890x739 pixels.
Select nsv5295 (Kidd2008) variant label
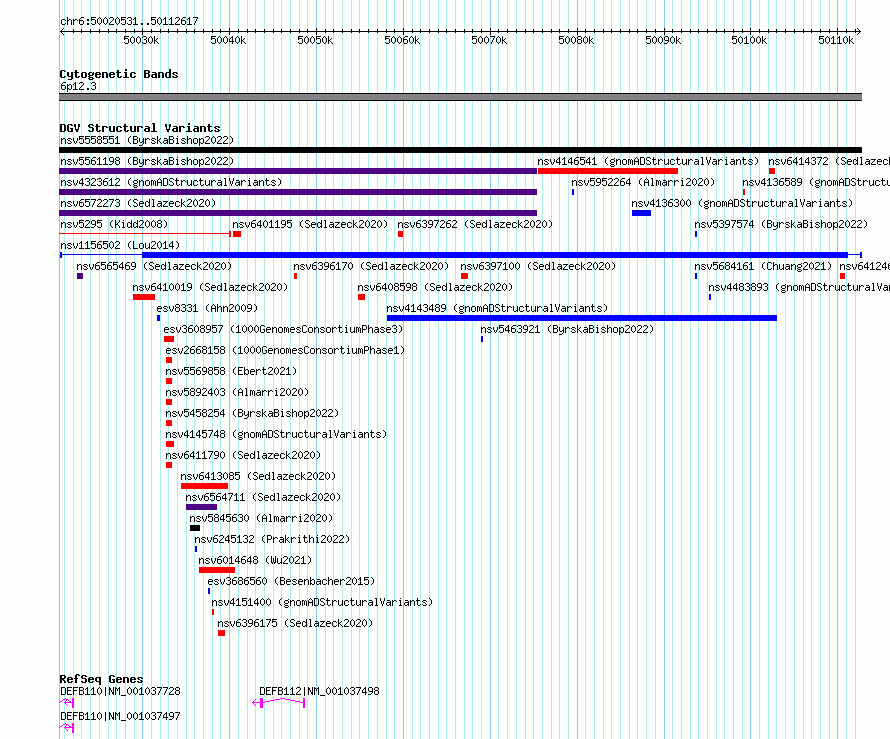[112, 224]
